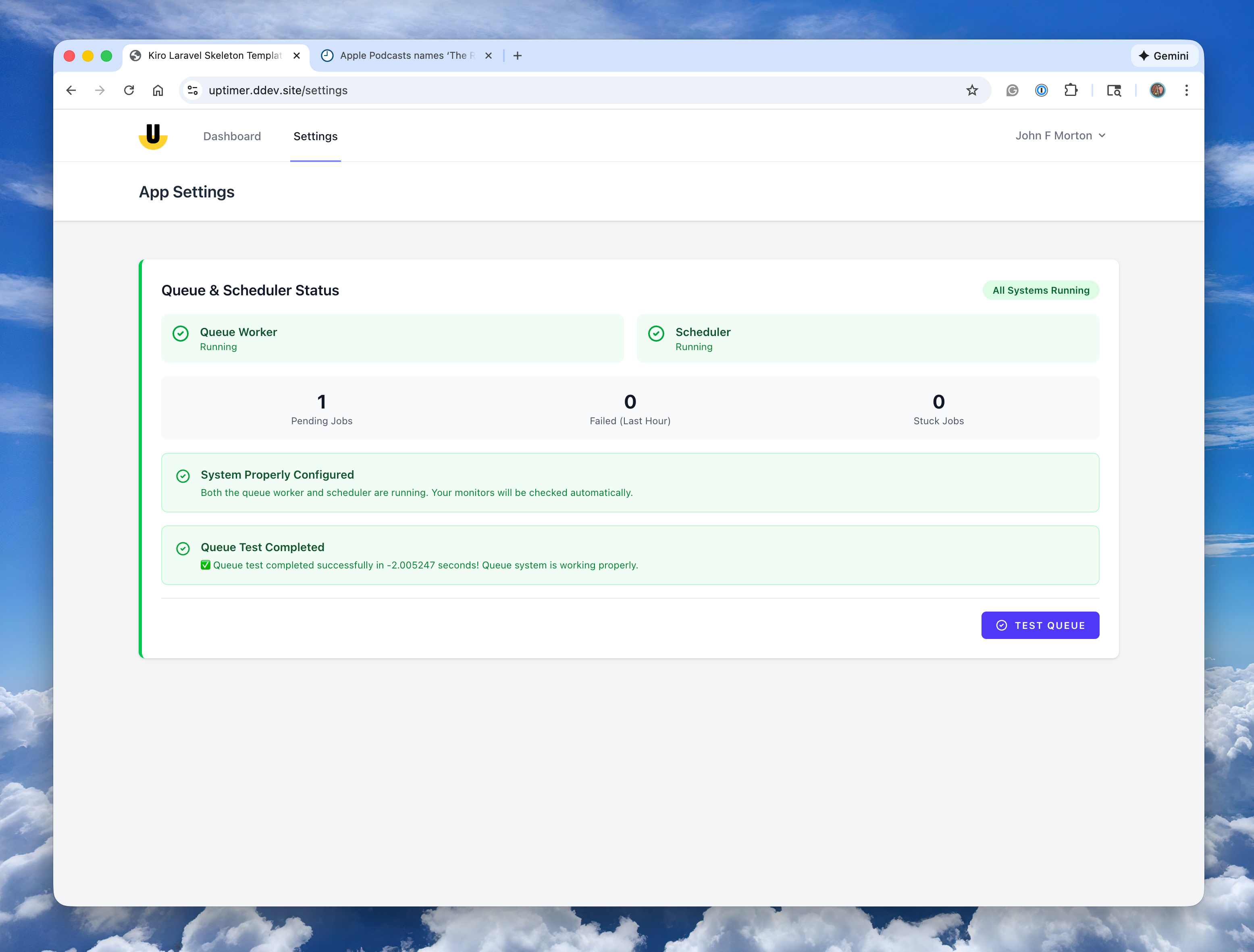The width and height of the screenshot is (1254, 952).
Task: Open site information icon in address bar
Action: pos(193,90)
